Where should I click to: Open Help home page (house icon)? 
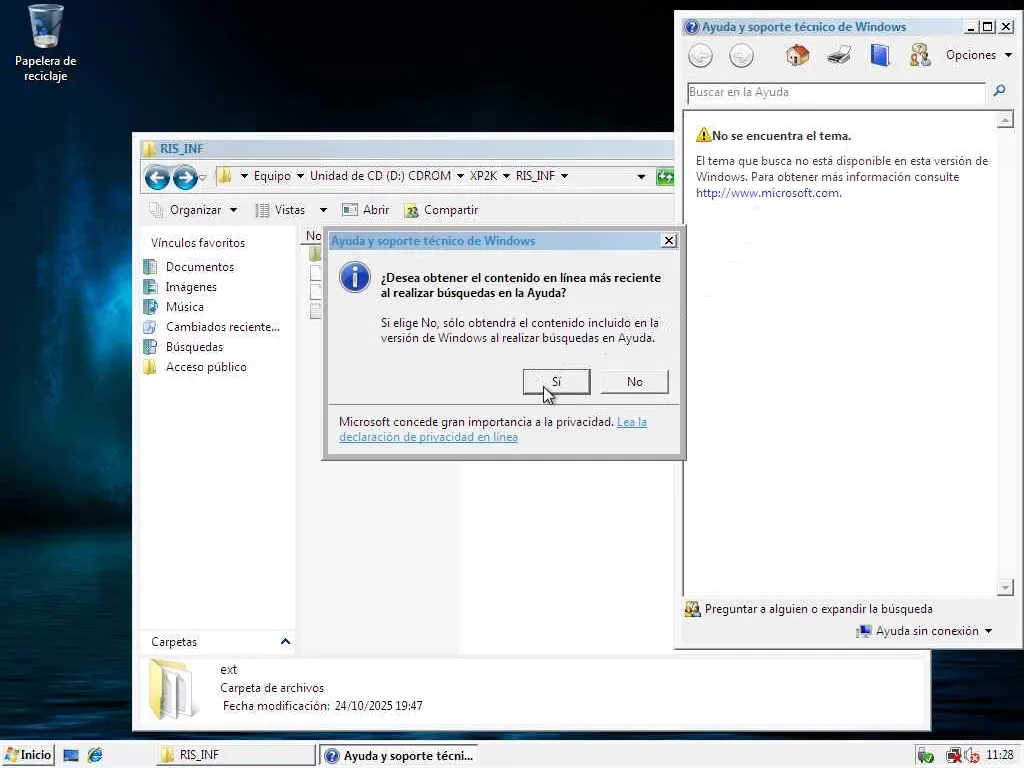pyautogui.click(x=797, y=56)
